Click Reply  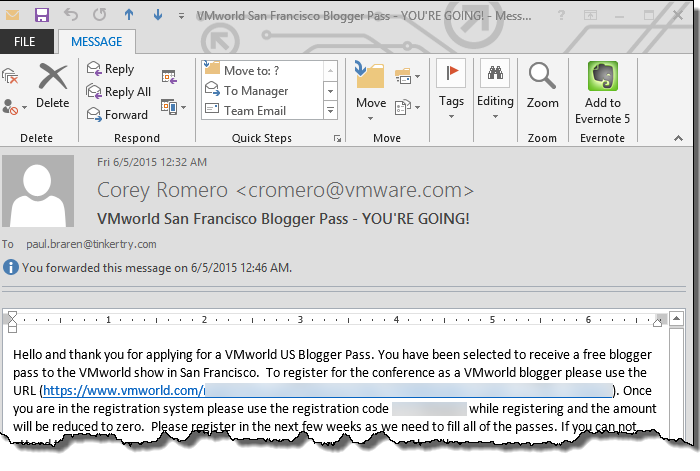click(110, 69)
